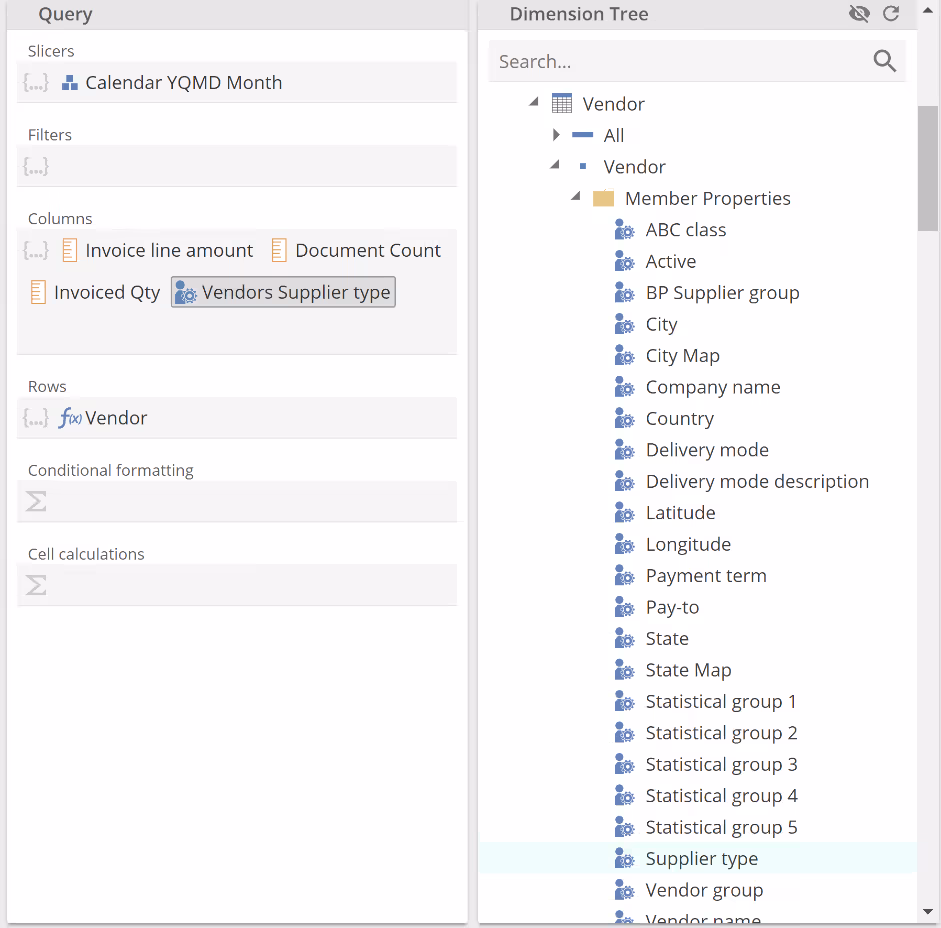
Task: Select the Delivery mode description property
Action: (x=756, y=482)
